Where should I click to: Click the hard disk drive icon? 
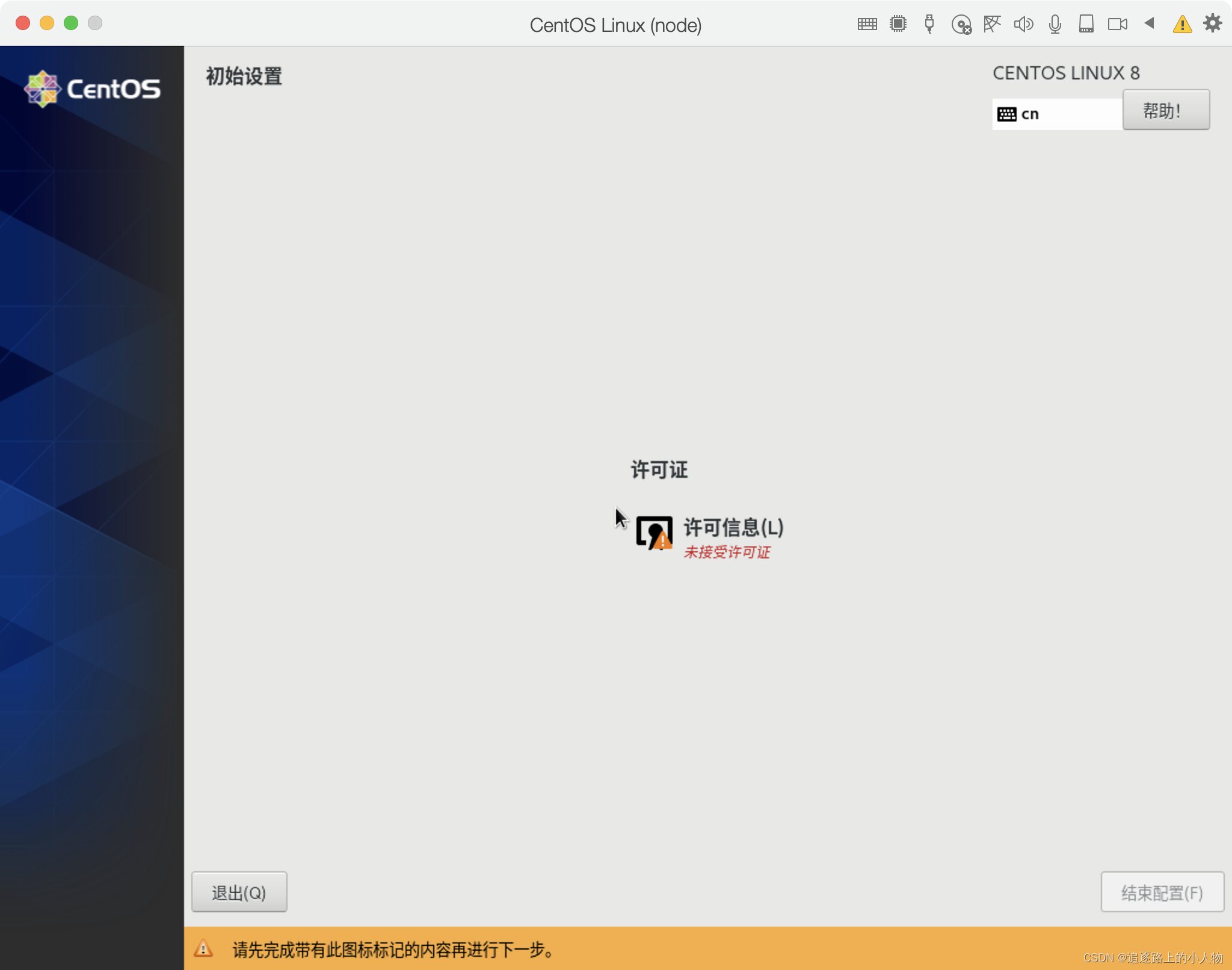click(1086, 24)
